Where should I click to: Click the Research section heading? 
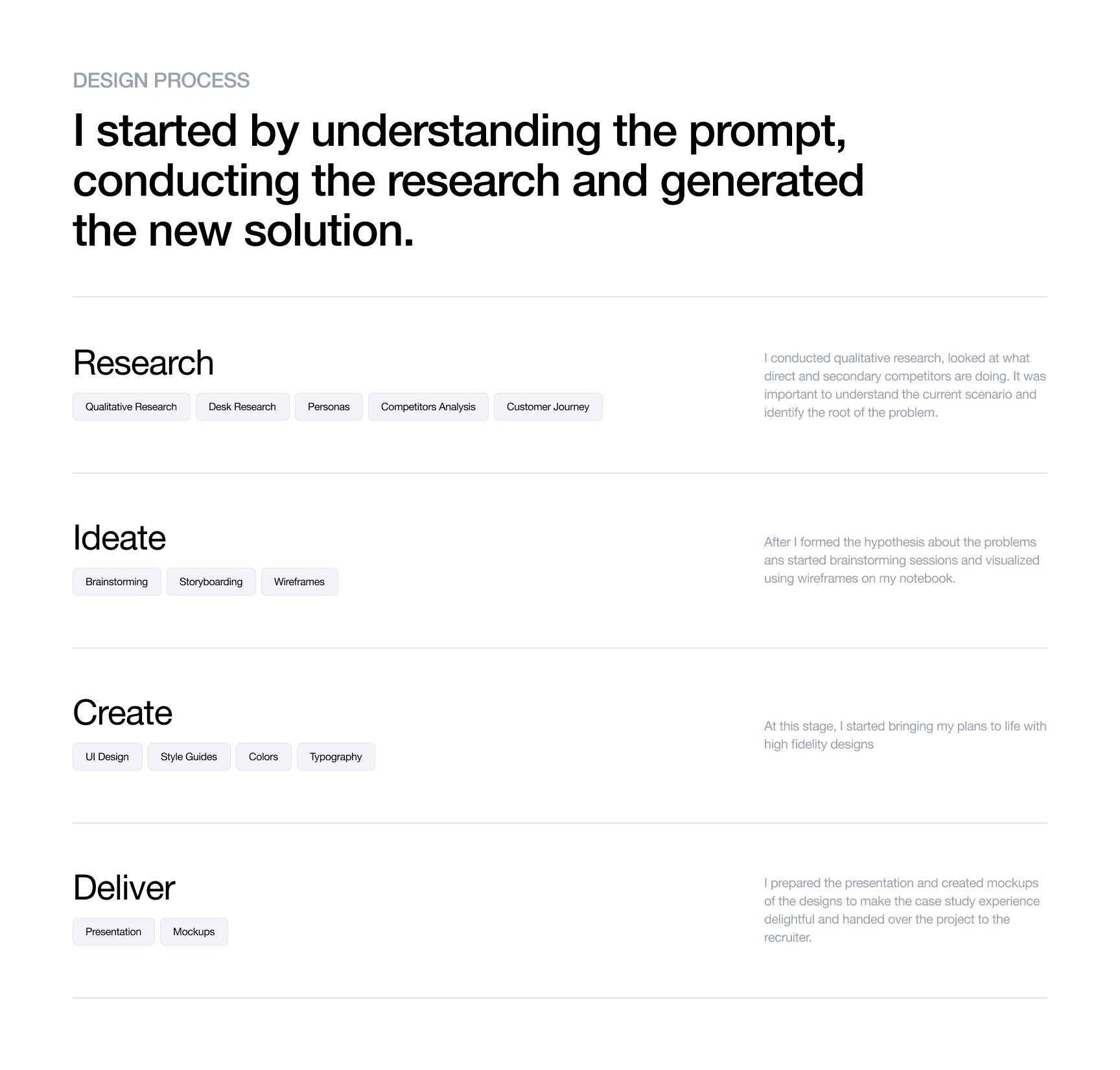coord(143,363)
